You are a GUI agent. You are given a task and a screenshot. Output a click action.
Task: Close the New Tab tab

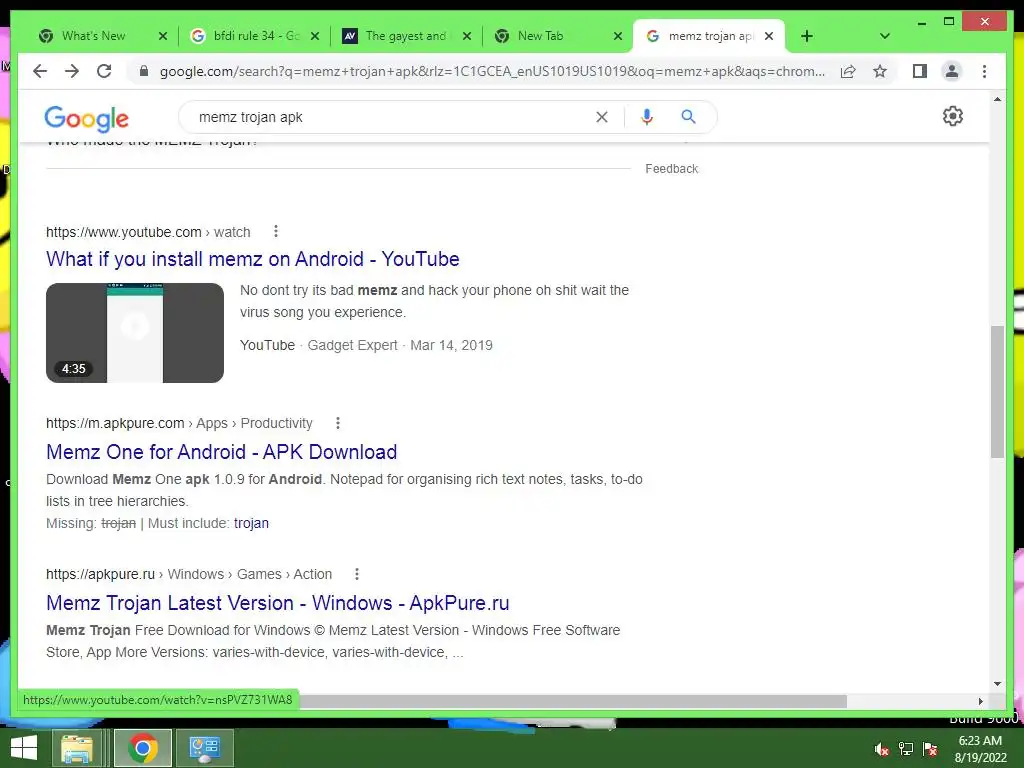pos(618,37)
